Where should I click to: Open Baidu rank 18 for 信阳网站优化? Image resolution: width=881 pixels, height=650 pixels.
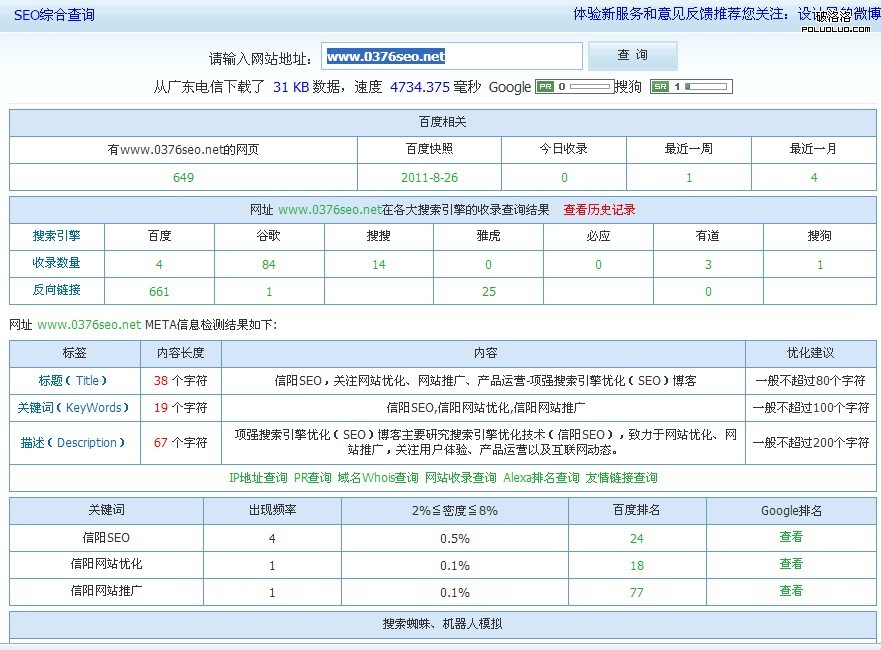coord(637,565)
